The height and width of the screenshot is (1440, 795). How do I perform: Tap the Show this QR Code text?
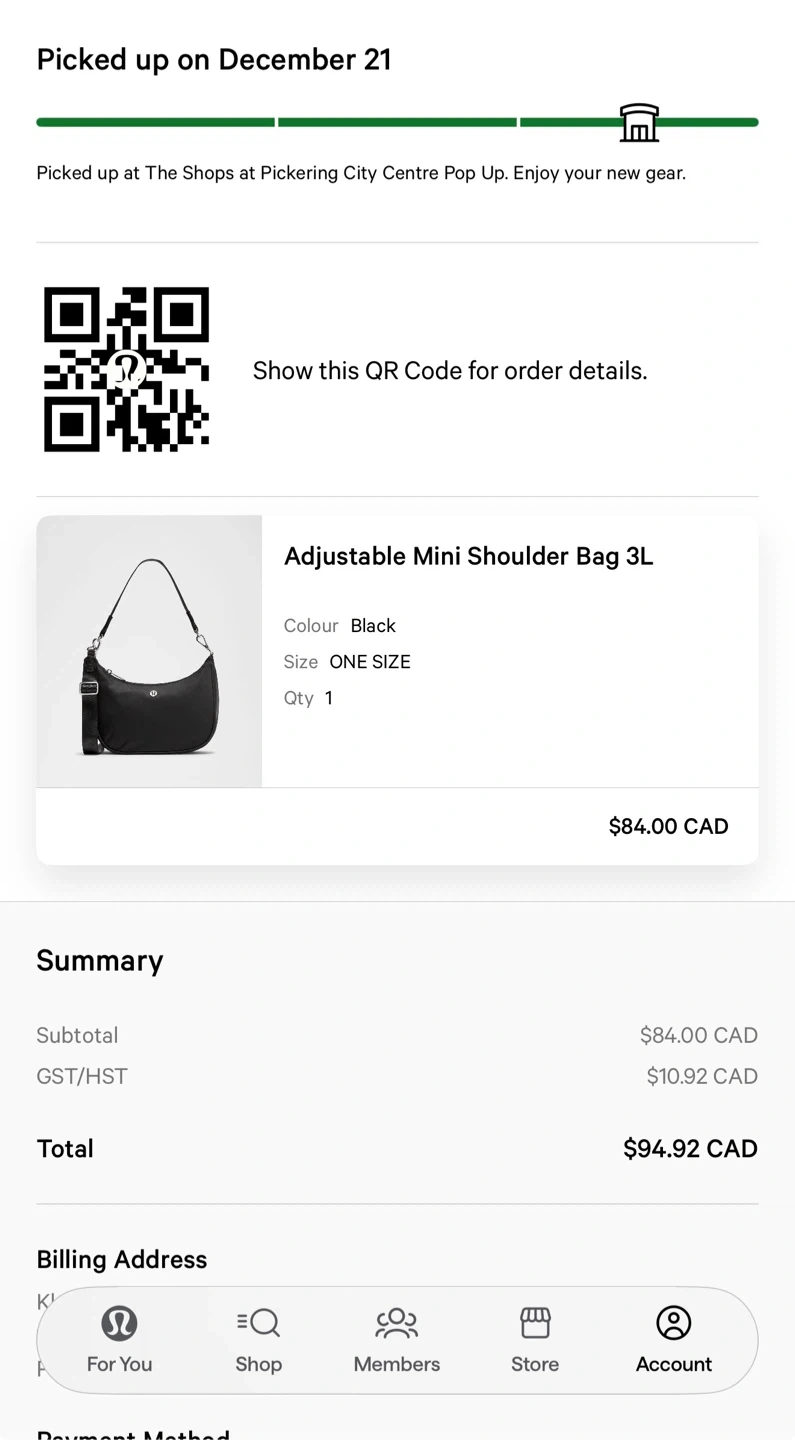tap(450, 371)
